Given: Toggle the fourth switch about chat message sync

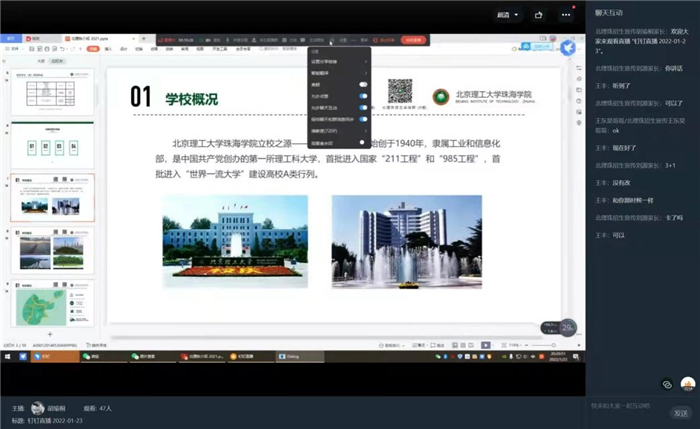Looking at the screenshot, I should [x=363, y=119].
